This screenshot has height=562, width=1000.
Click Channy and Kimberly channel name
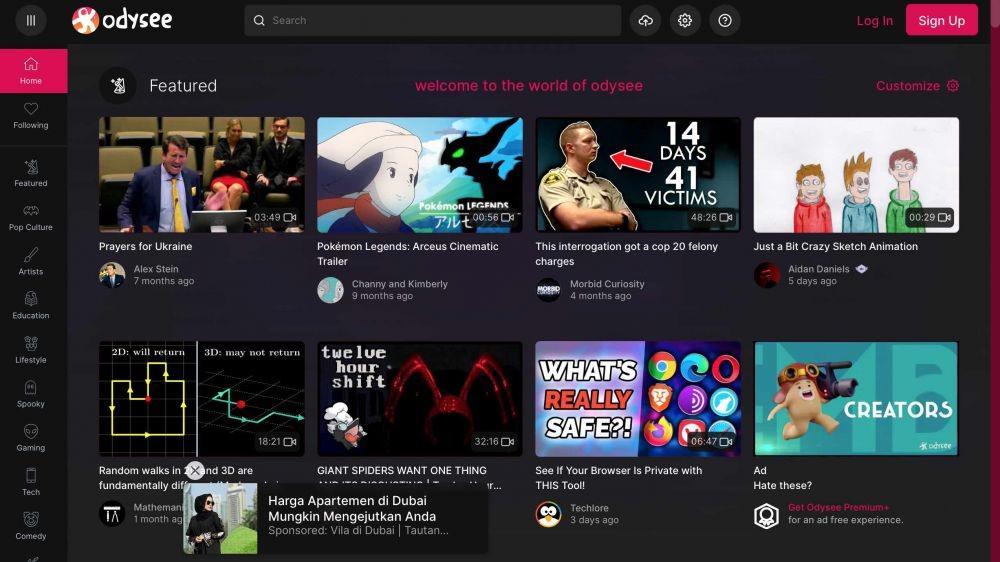click(x=400, y=284)
